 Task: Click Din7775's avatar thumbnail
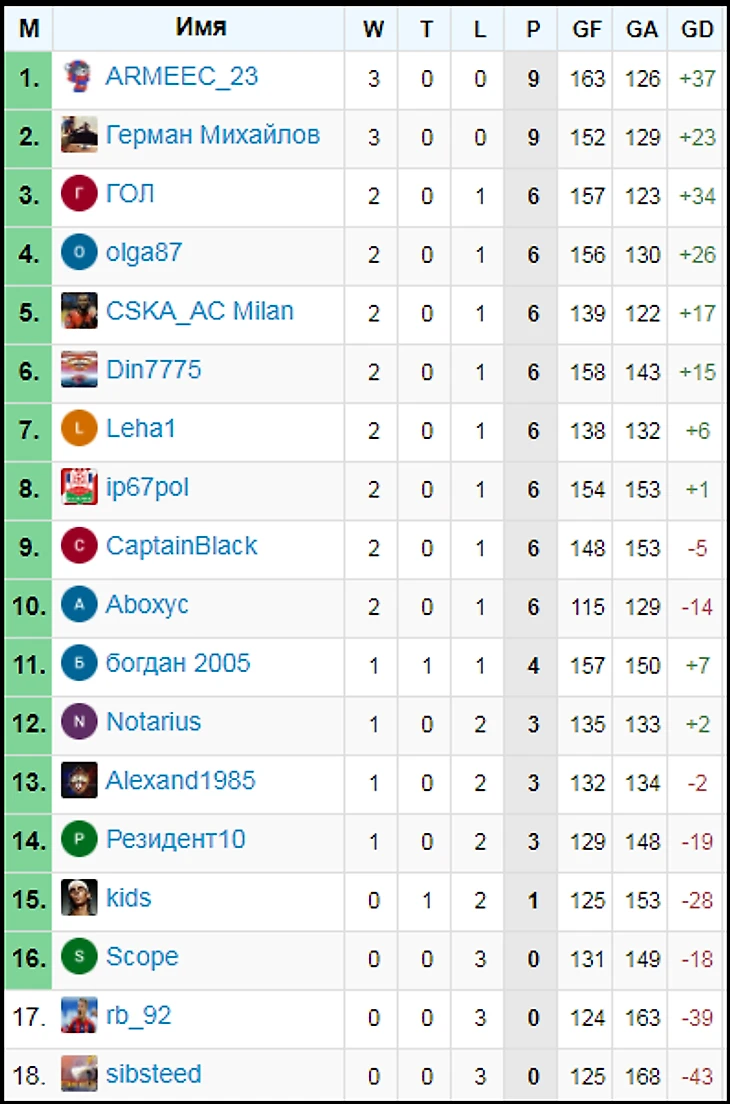[x=79, y=370]
